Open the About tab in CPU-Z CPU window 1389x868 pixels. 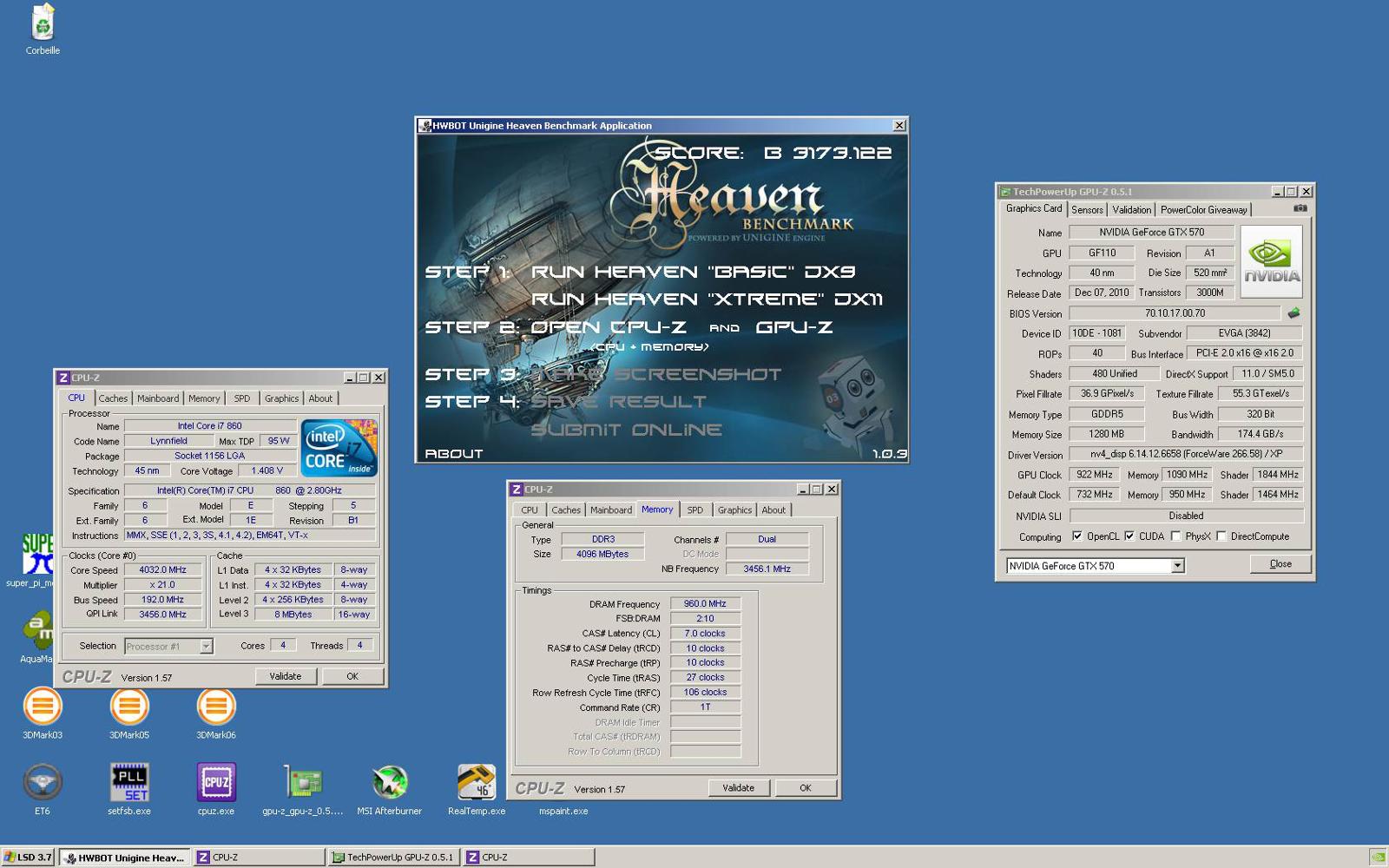click(320, 398)
